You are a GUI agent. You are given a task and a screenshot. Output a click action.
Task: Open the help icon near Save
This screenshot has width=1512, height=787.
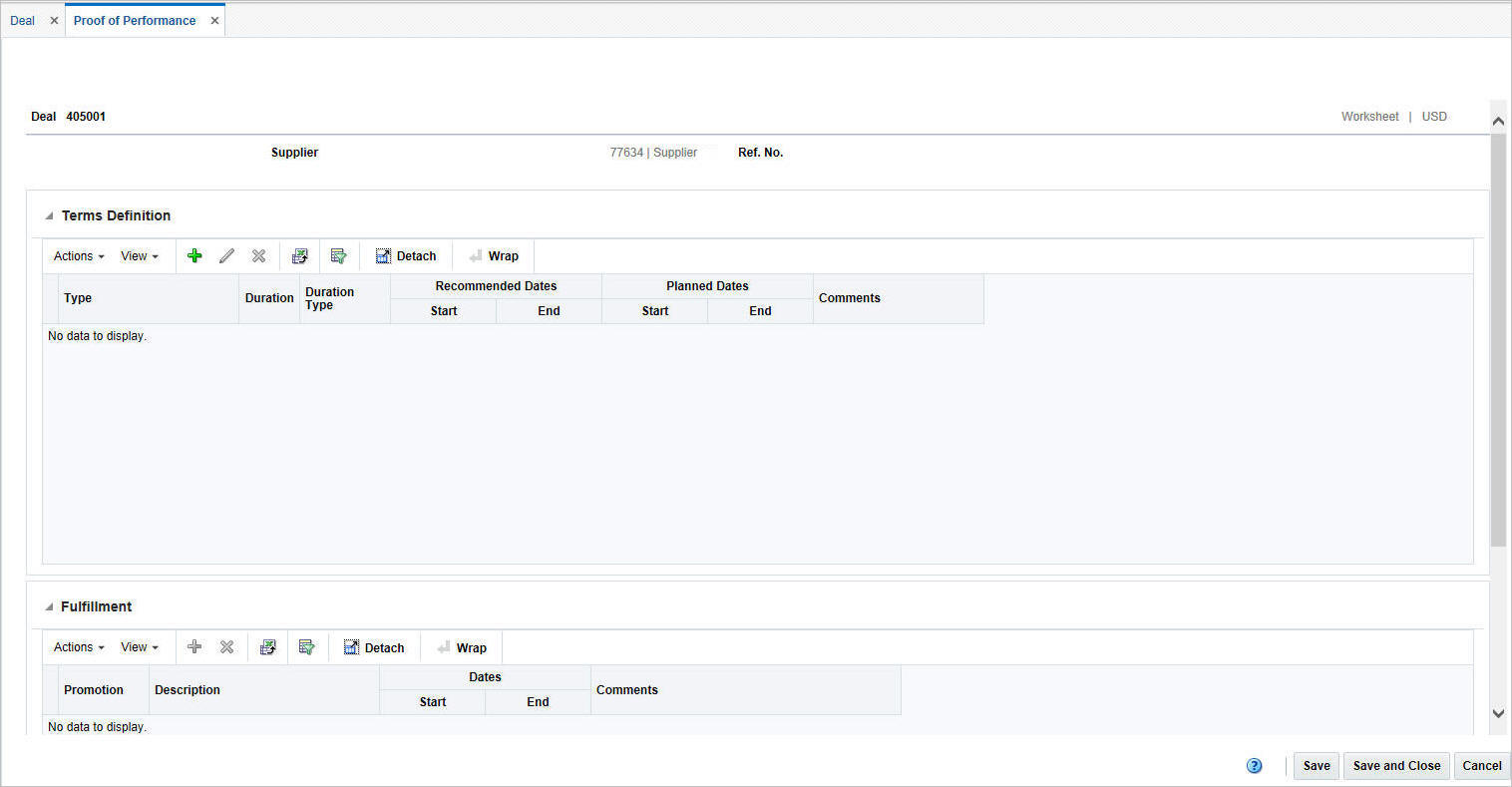[x=1255, y=766]
